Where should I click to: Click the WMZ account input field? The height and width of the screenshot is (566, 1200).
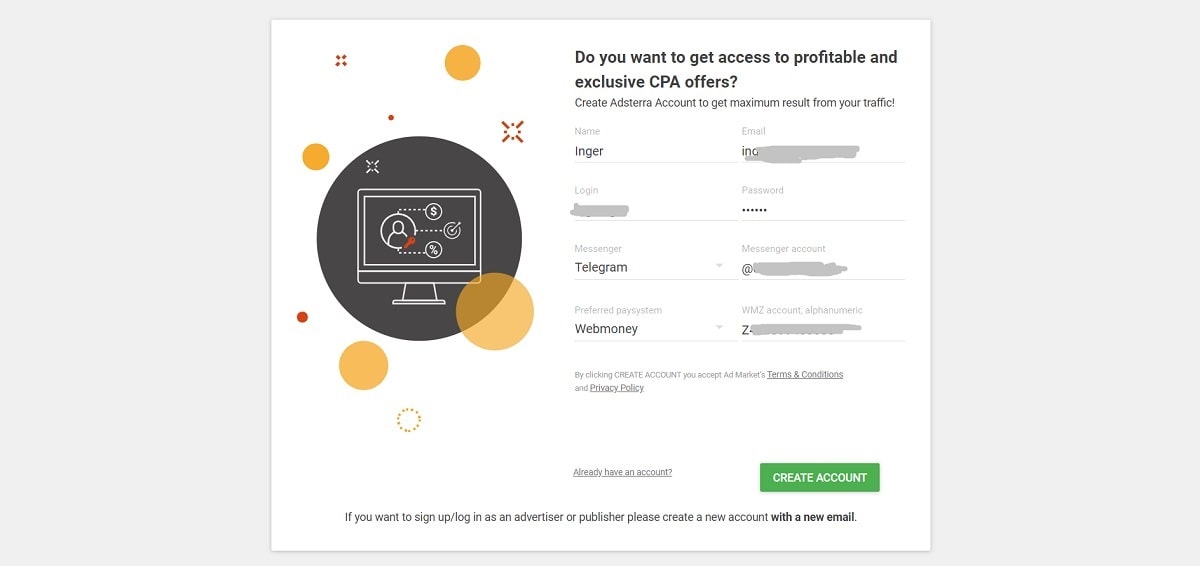click(823, 328)
